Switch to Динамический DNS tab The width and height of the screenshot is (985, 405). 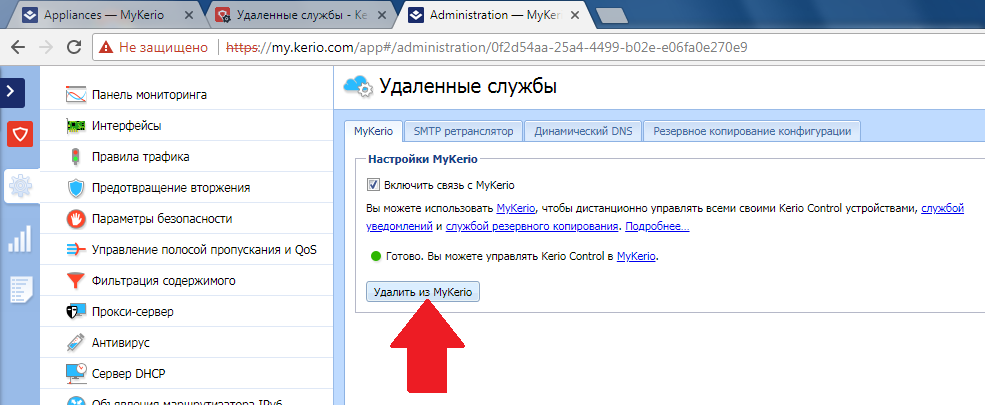click(583, 131)
